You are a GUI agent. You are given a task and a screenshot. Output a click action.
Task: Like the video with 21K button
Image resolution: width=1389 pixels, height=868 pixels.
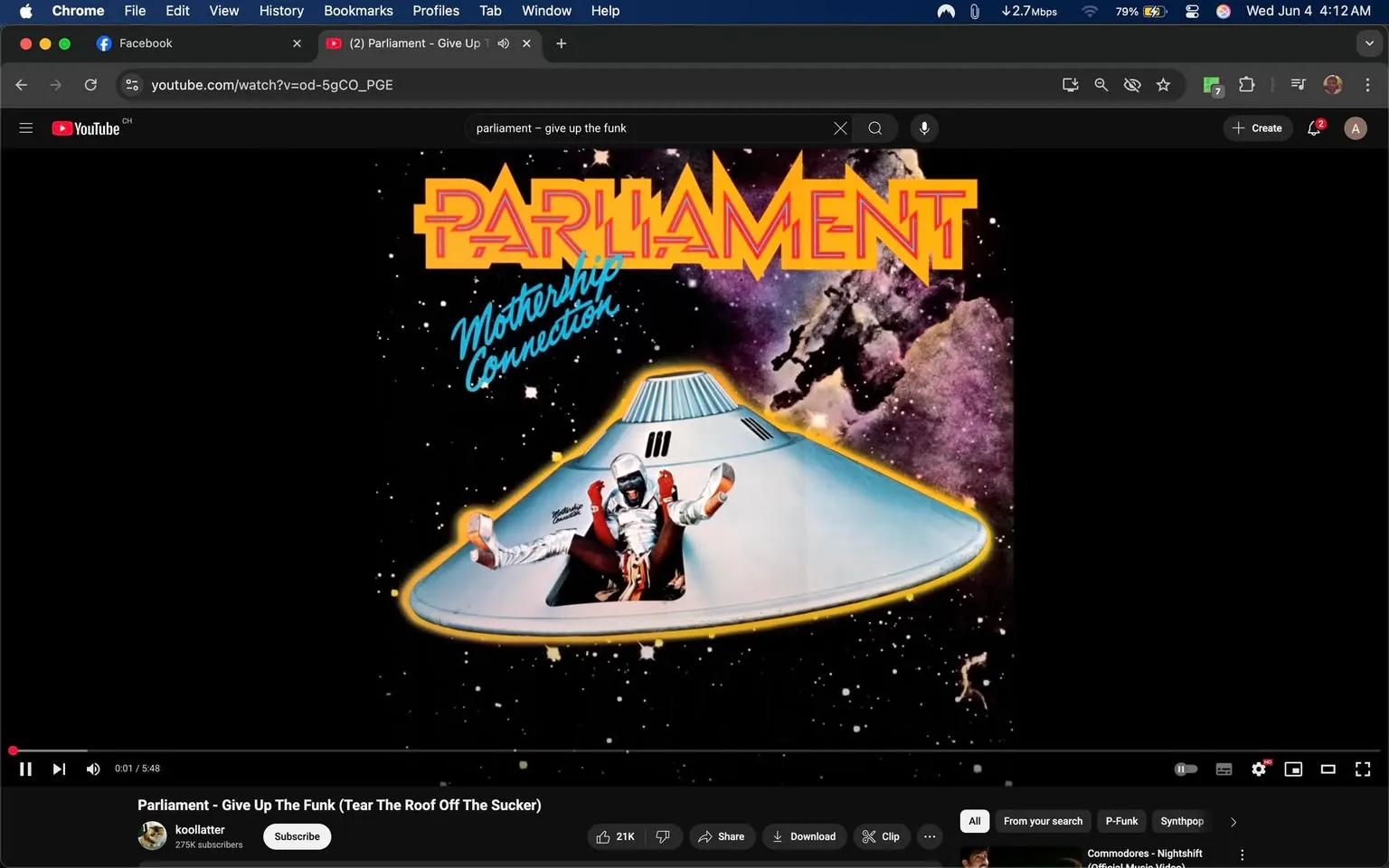coord(616,836)
